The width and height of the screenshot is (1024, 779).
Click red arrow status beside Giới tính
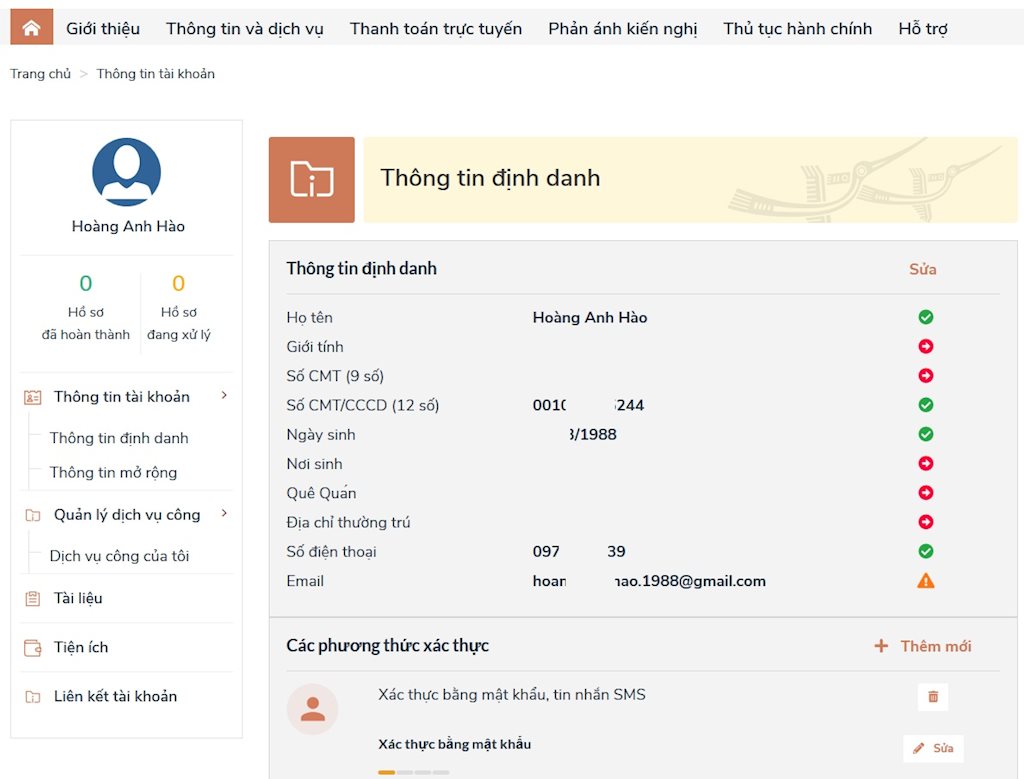tap(925, 347)
